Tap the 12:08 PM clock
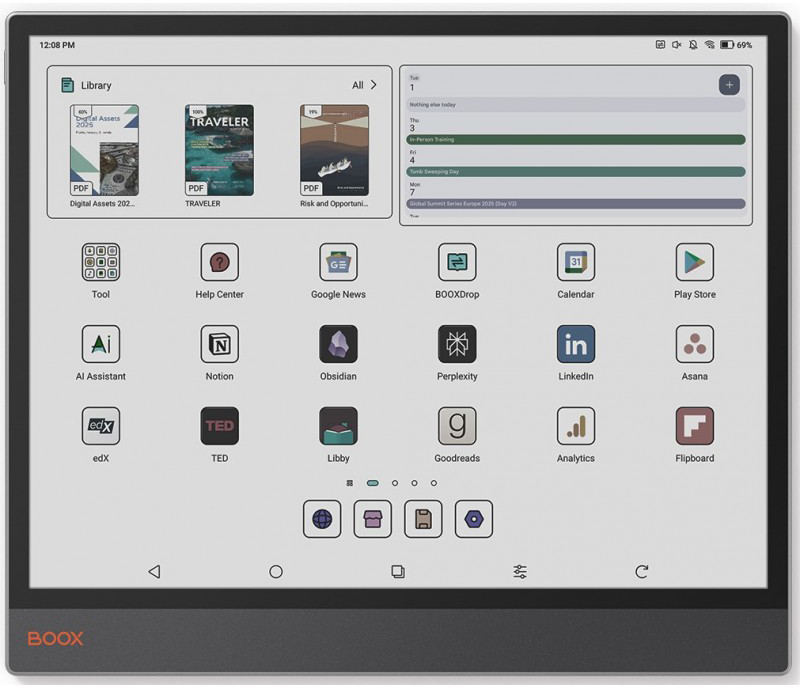Screen dimensions: 800x690 57,45
